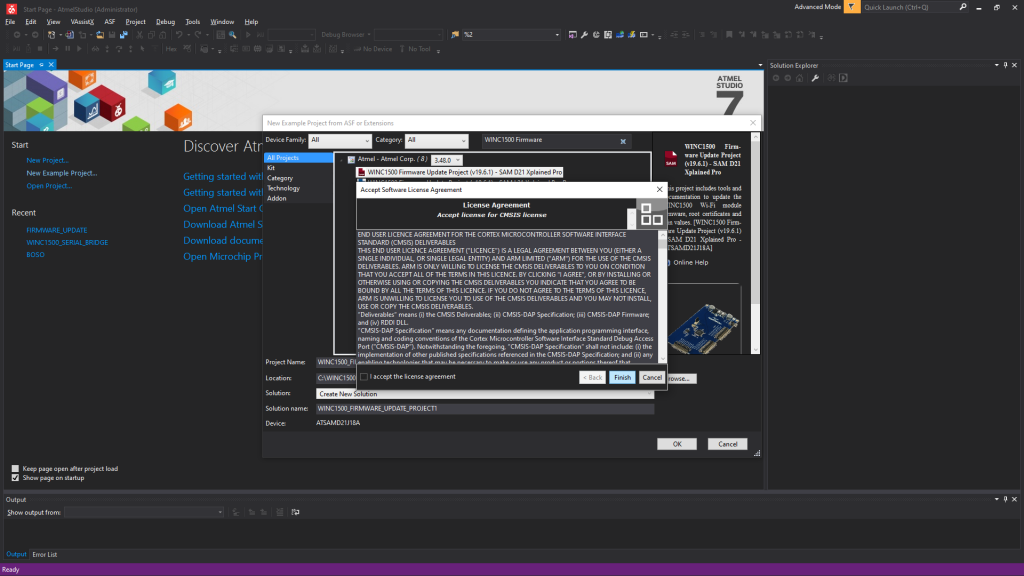Toggle 'Keep page open after project load' checkbox
The width and height of the screenshot is (1024, 576).
[15, 468]
